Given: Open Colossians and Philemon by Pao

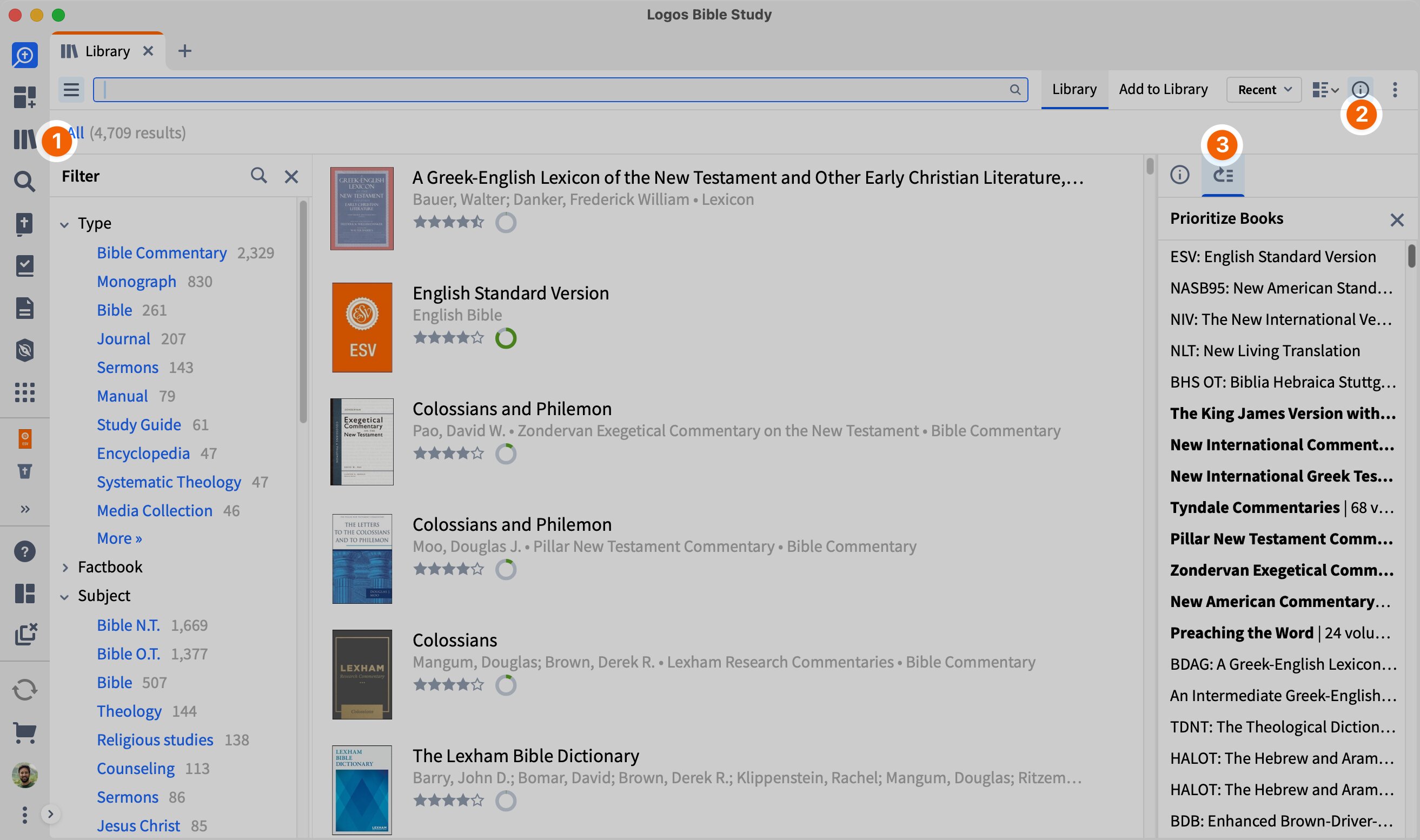Looking at the screenshot, I should point(512,408).
